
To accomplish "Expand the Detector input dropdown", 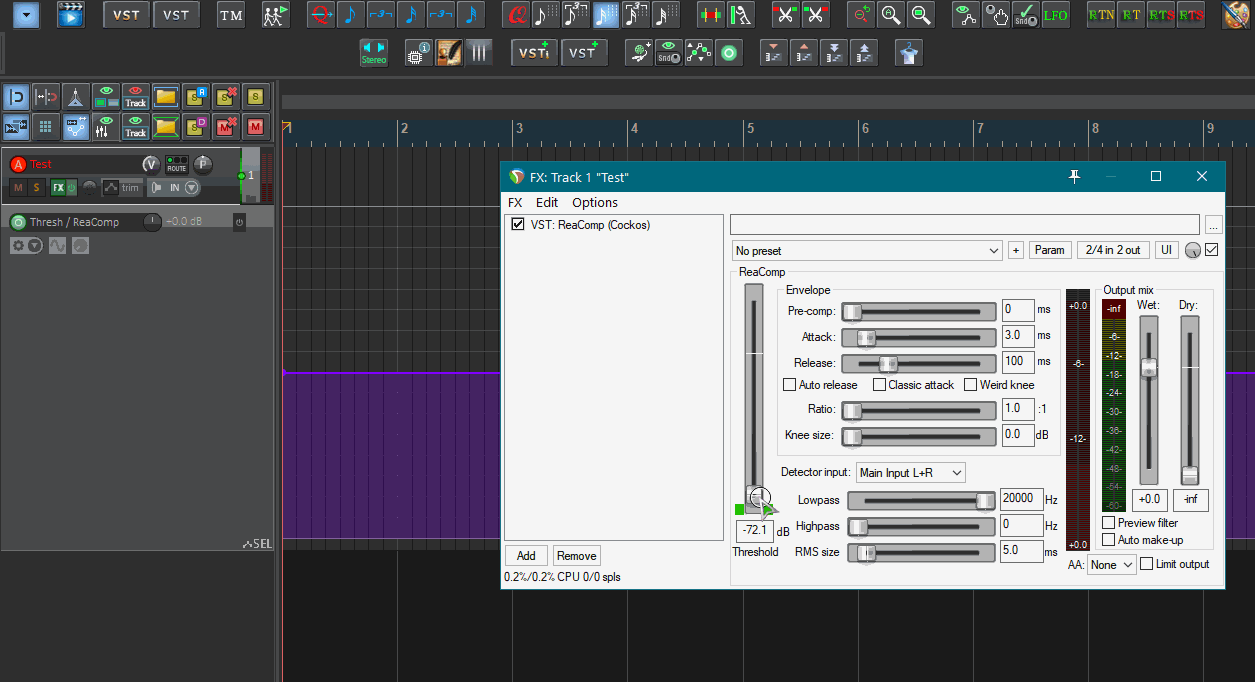I will [x=910, y=472].
